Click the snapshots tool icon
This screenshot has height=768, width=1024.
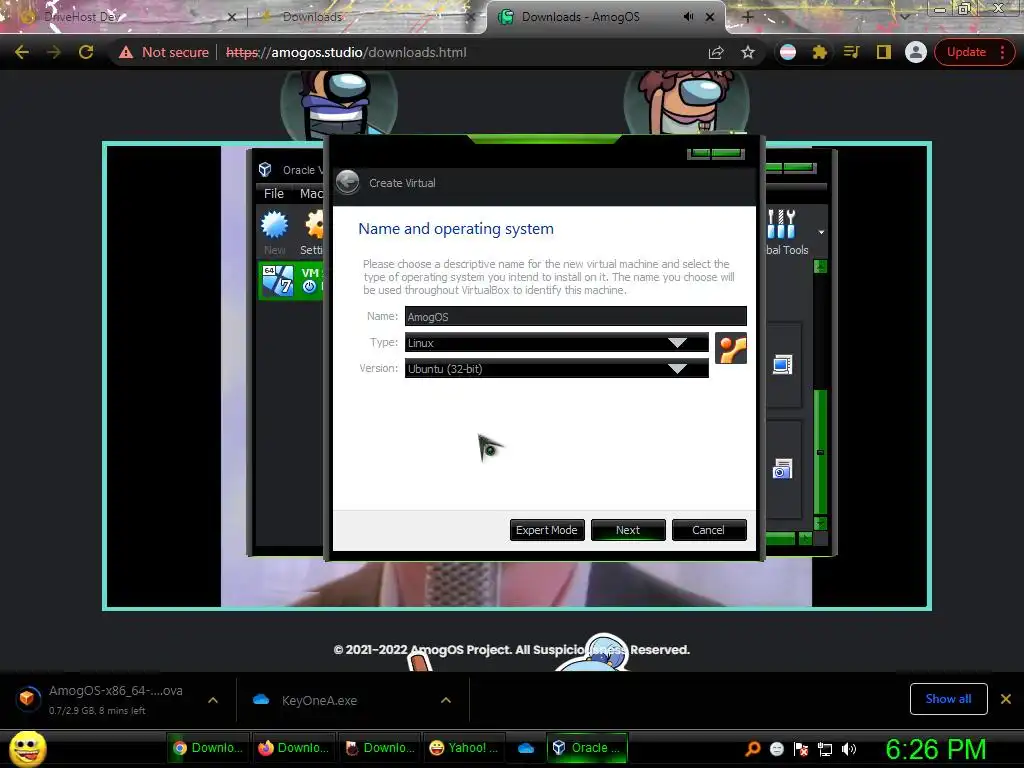[782, 469]
